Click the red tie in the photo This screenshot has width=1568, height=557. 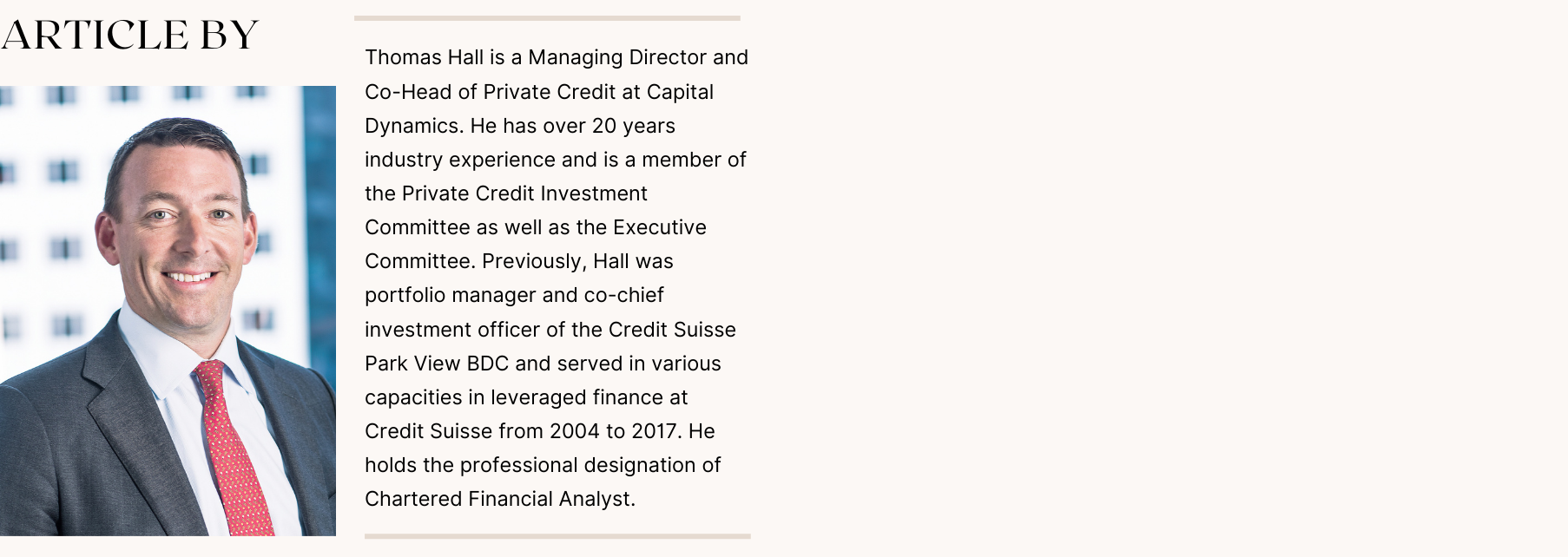232,447
